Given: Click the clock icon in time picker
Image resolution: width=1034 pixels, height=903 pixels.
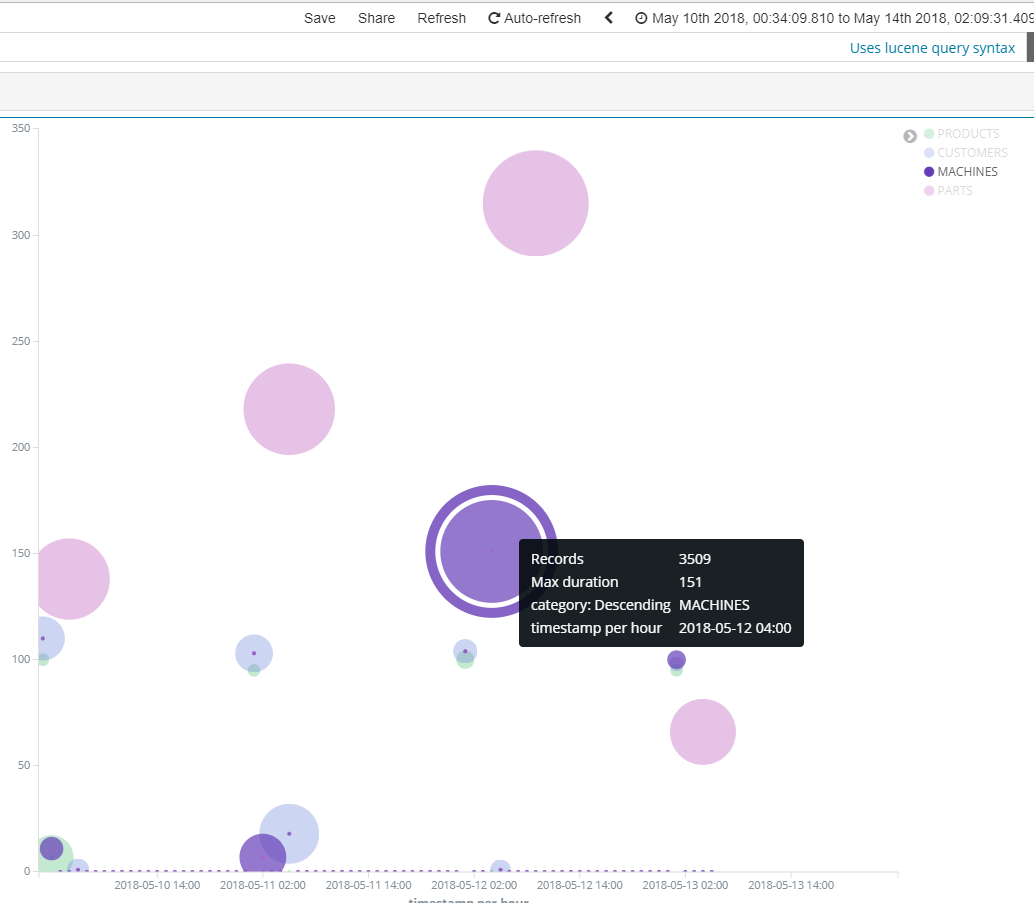Looking at the screenshot, I should coord(641,18).
